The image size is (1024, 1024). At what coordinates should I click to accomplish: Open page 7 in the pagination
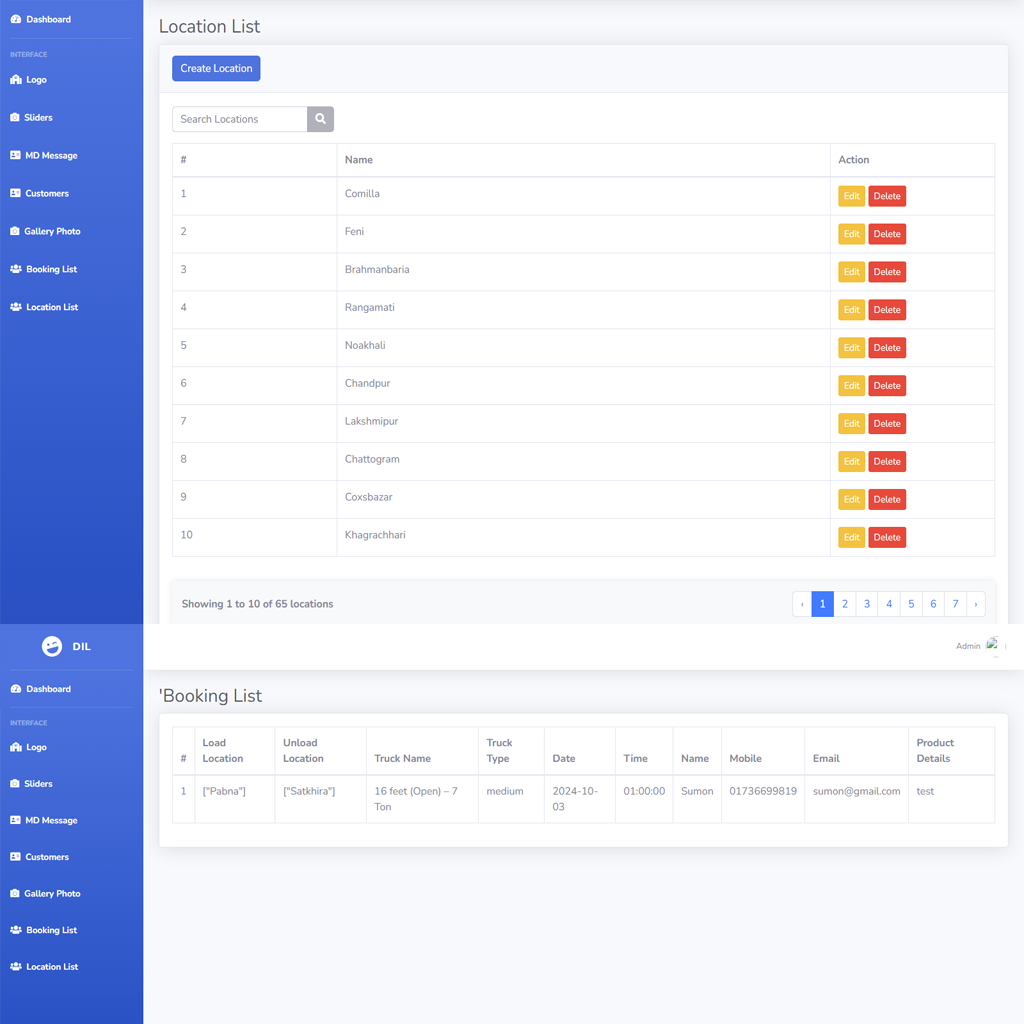coord(955,604)
